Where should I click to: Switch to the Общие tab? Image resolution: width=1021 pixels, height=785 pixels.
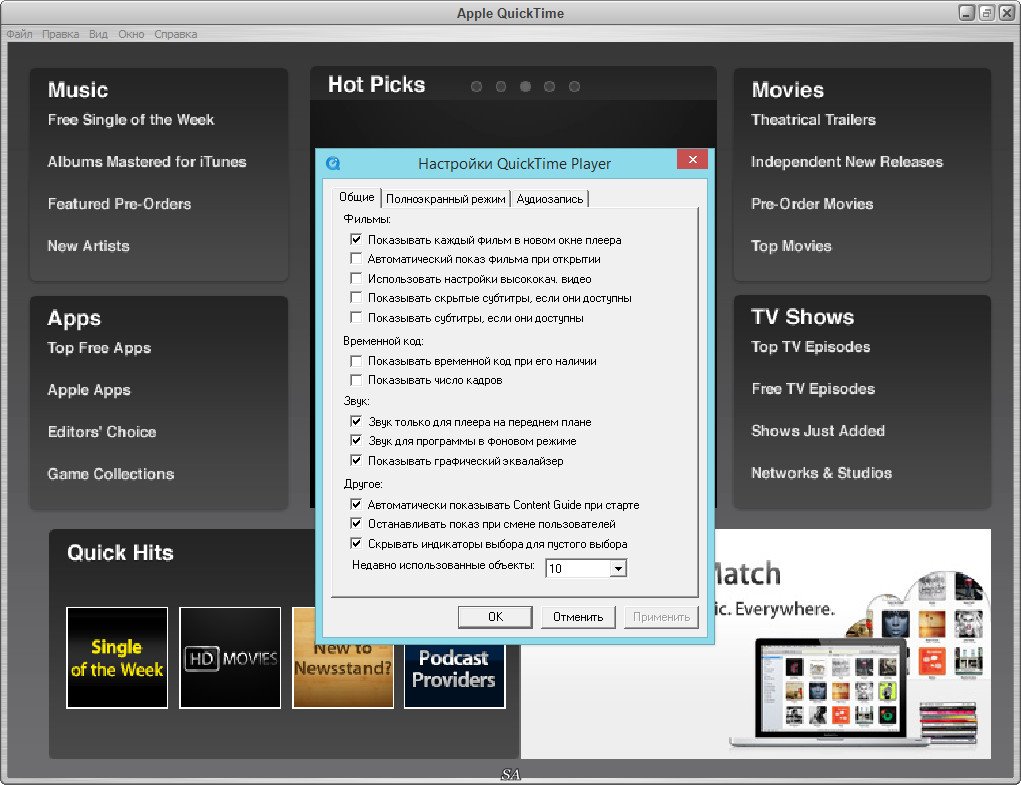pyautogui.click(x=357, y=197)
